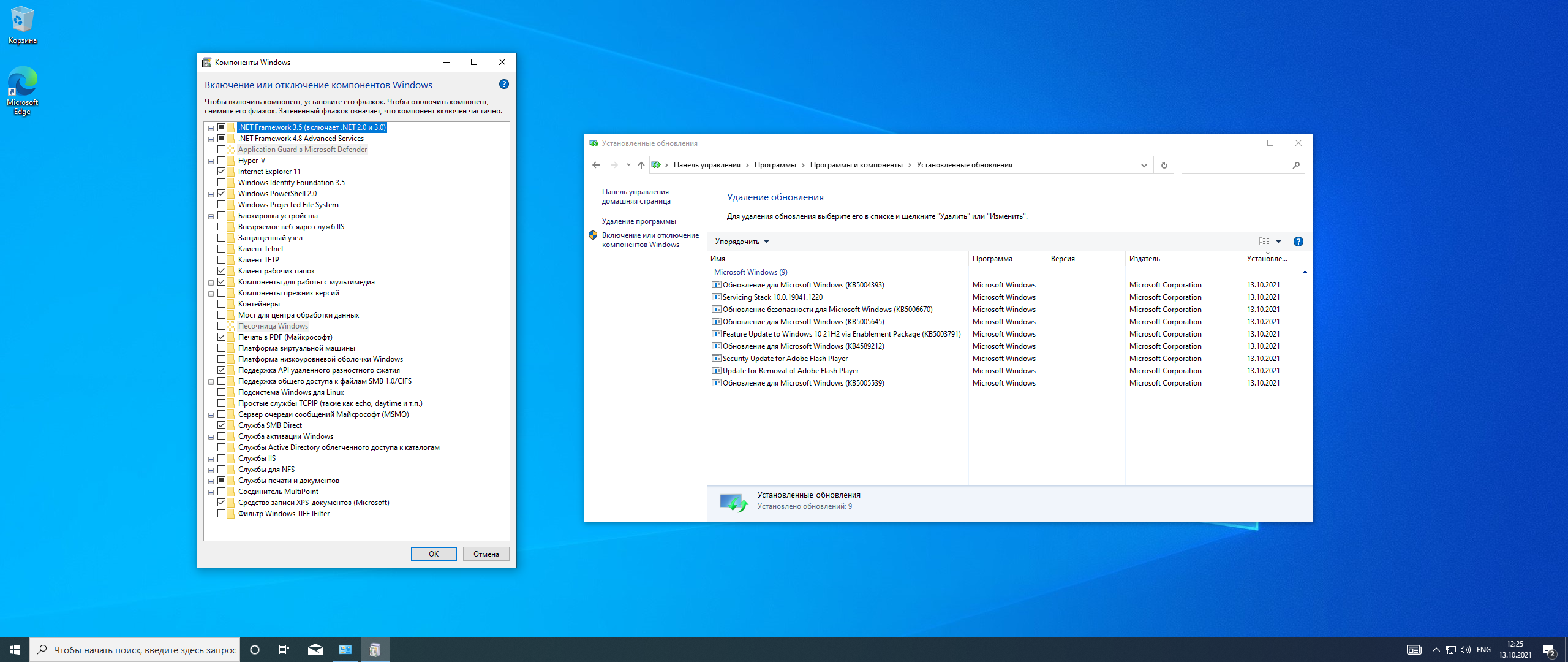Viewport: 1568px width, 662px height.
Task: Expand .NET Framework 4.8 Advanced Services node
Action: (x=211, y=139)
